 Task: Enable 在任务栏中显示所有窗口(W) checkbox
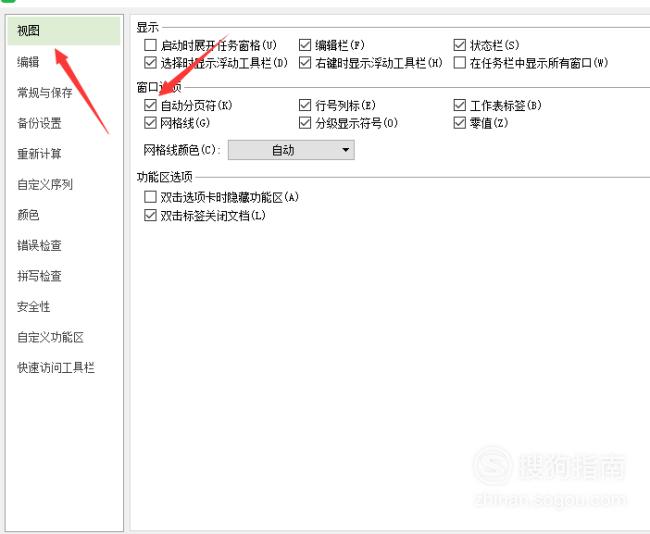click(459, 63)
